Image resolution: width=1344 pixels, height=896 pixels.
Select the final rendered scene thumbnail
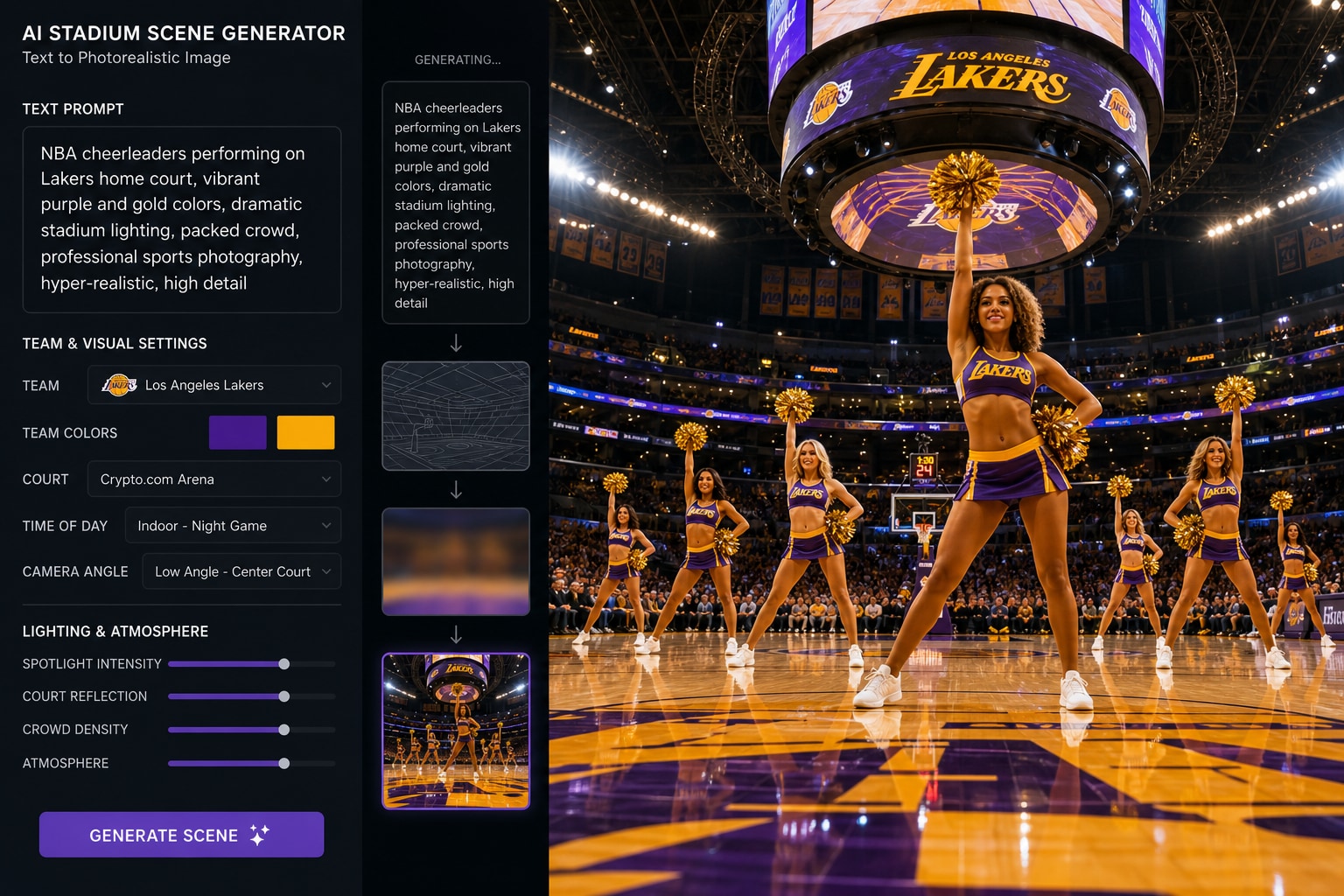click(x=456, y=731)
